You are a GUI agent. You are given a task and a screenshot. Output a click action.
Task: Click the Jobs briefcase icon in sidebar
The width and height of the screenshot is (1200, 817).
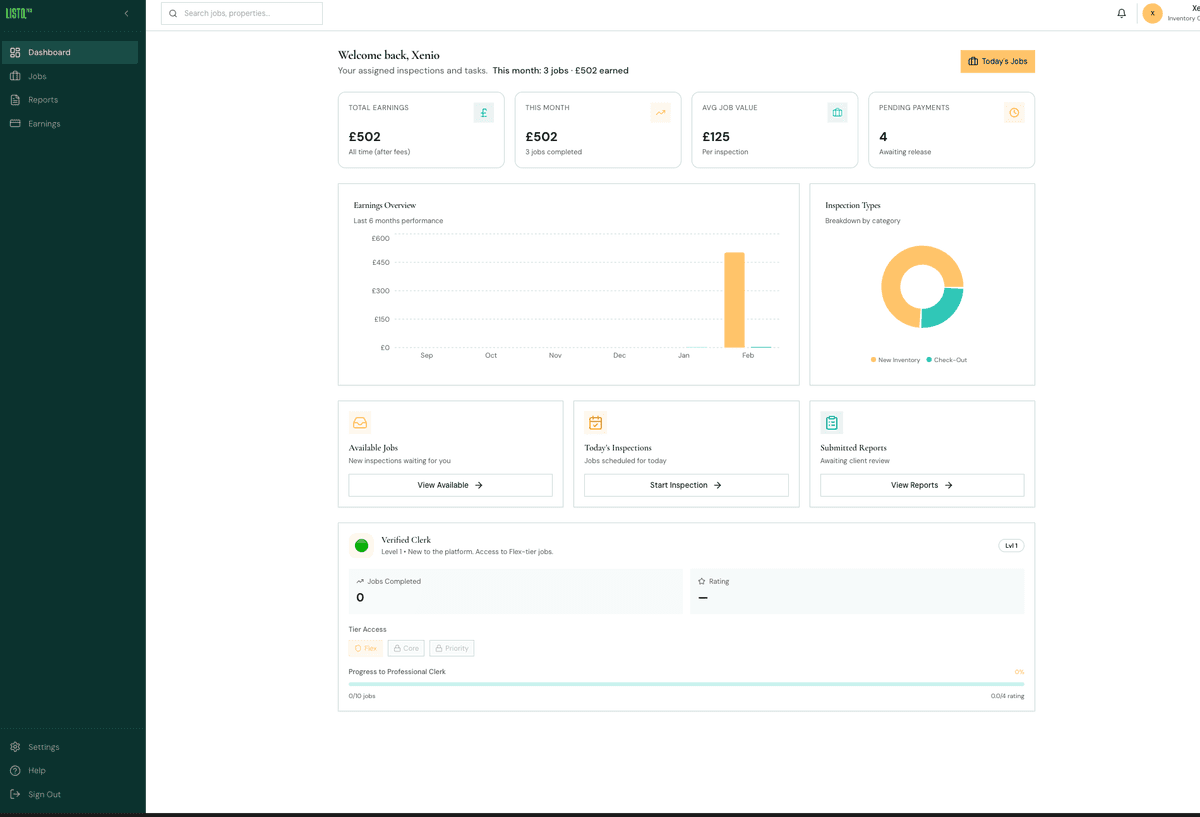click(x=15, y=76)
